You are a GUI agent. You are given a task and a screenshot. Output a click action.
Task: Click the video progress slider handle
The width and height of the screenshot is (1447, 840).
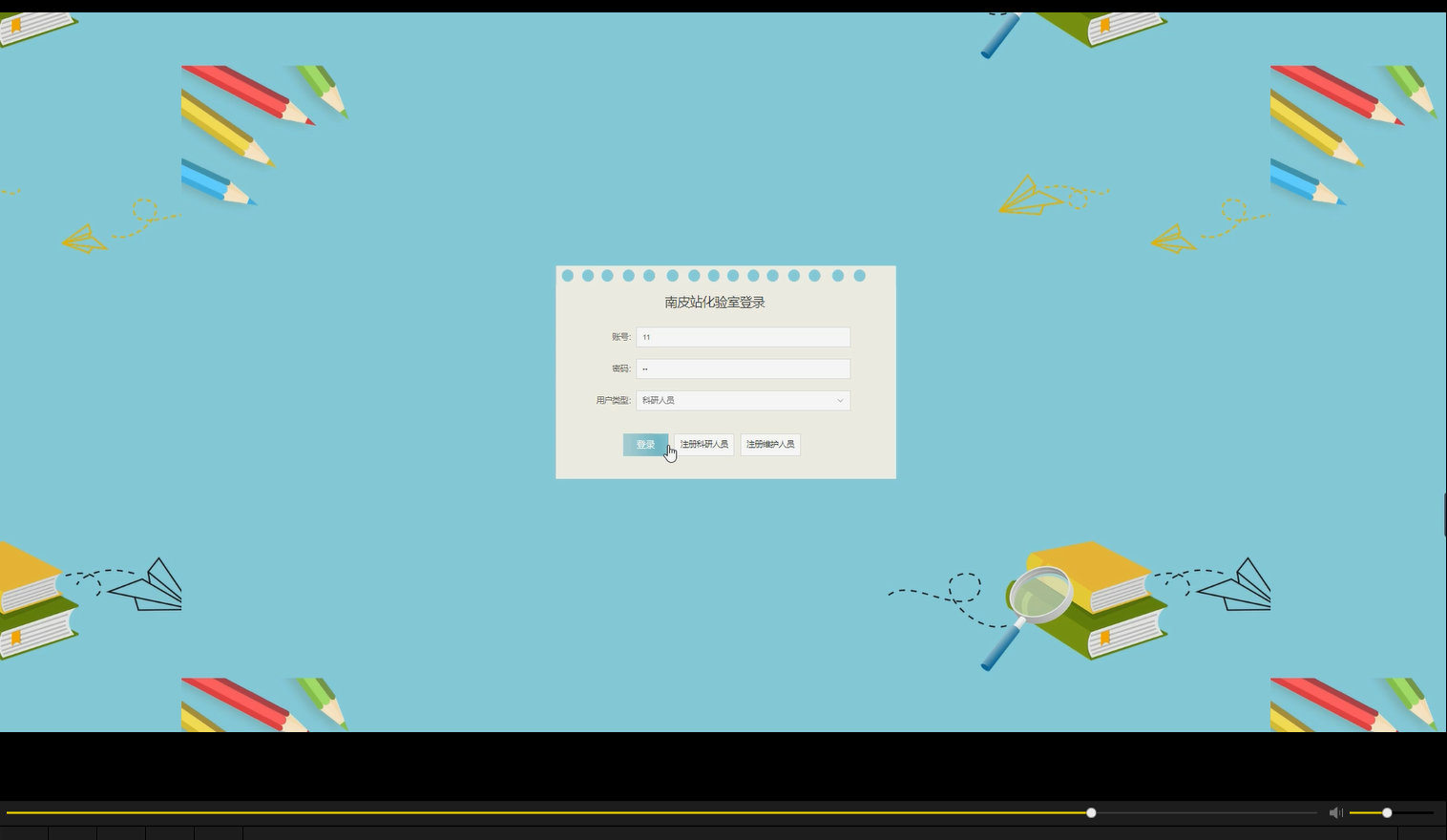tap(1091, 812)
